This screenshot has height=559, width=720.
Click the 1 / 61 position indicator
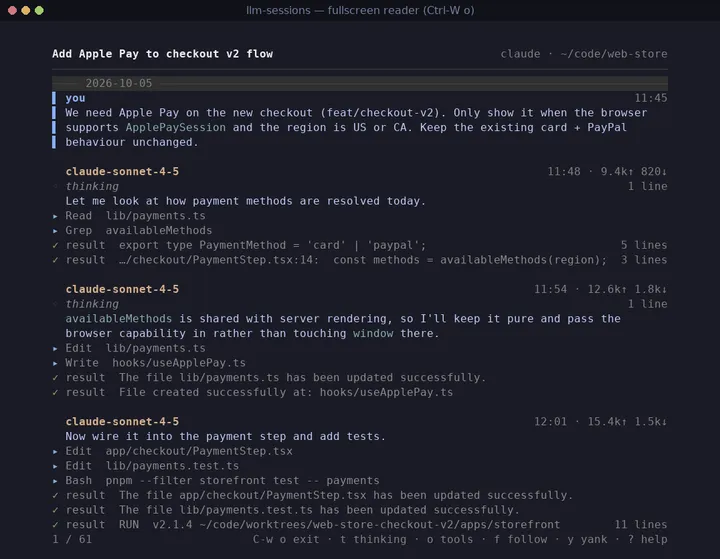(72, 539)
